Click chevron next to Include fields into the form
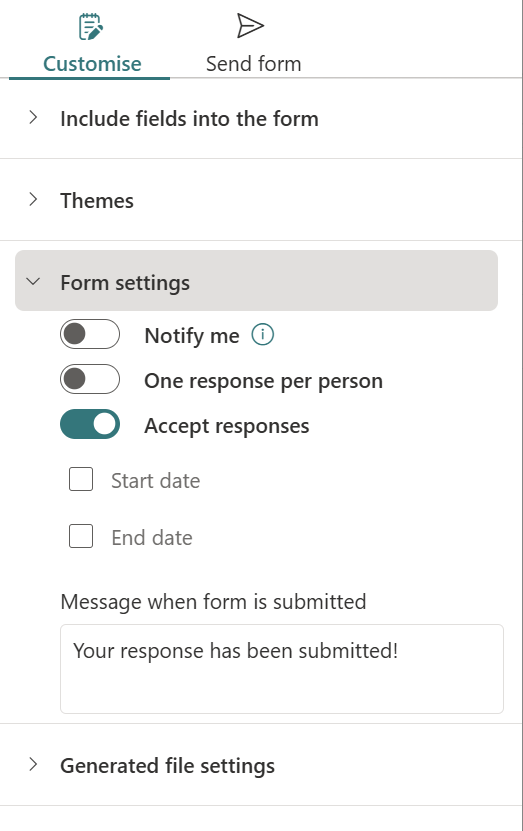The width and height of the screenshot is (523, 831). pyautogui.click(x=33, y=118)
